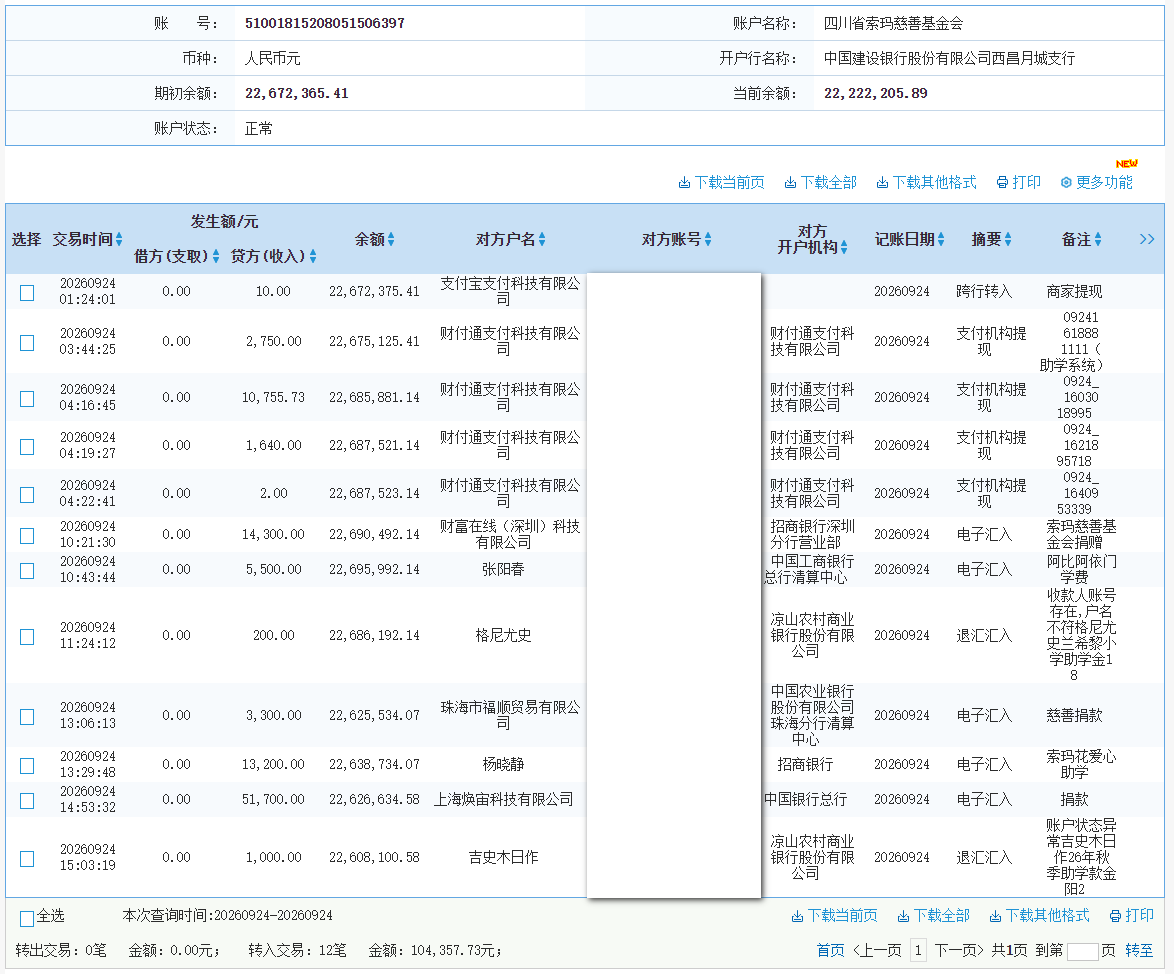Click the bottom 下载当前页 download icon
This screenshot has width=1174, height=974.
pos(797,916)
